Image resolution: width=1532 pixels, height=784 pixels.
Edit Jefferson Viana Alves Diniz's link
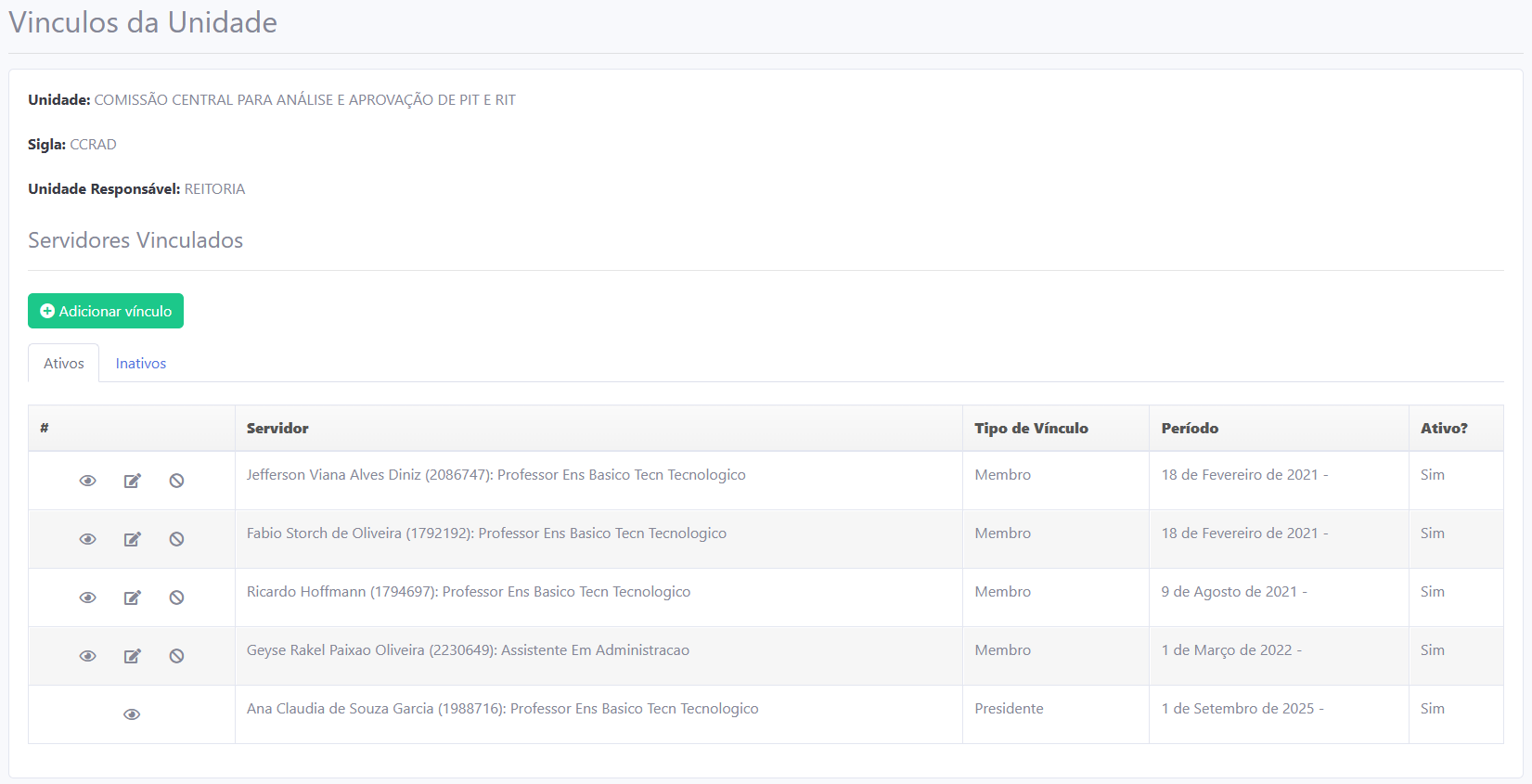[132, 481]
